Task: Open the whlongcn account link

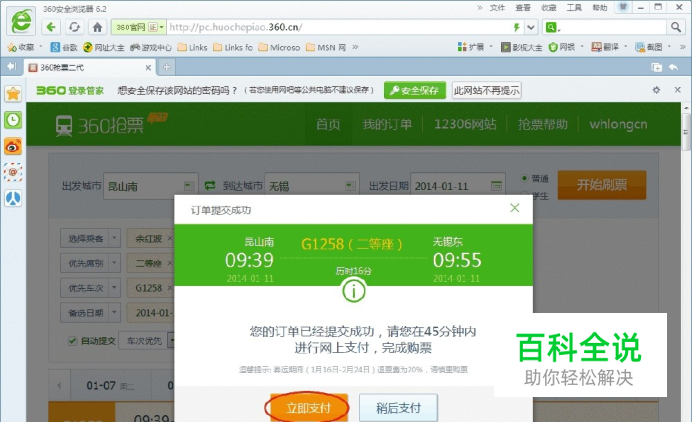Action: point(618,124)
